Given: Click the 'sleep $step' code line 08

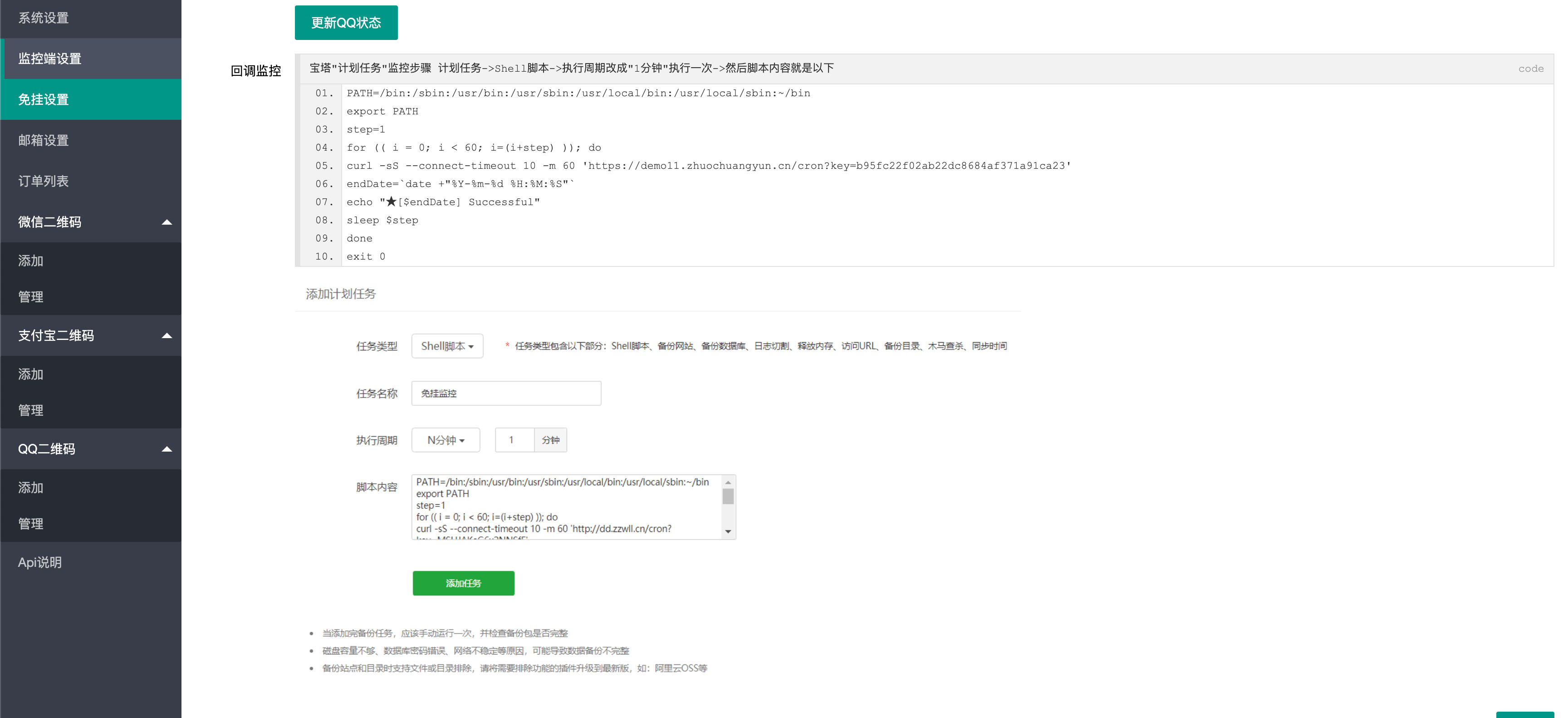Looking at the screenshot, I should 382,221.
